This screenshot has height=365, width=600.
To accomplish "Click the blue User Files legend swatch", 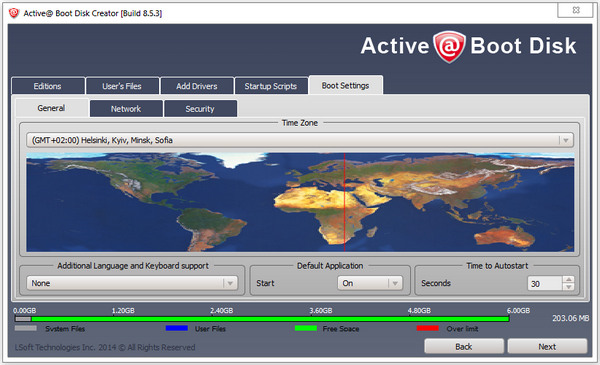I will point(176,328).
